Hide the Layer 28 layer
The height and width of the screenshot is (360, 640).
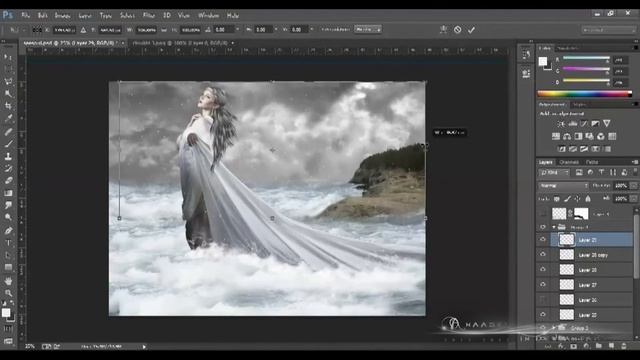coord(543,269)
